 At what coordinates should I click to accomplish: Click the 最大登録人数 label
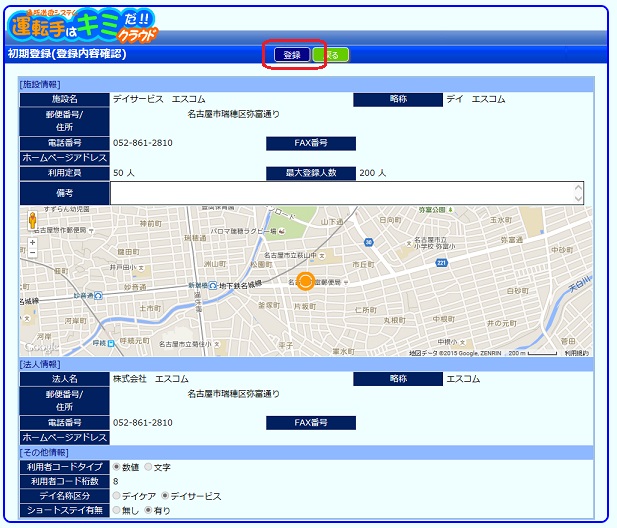tap(311, 173)
